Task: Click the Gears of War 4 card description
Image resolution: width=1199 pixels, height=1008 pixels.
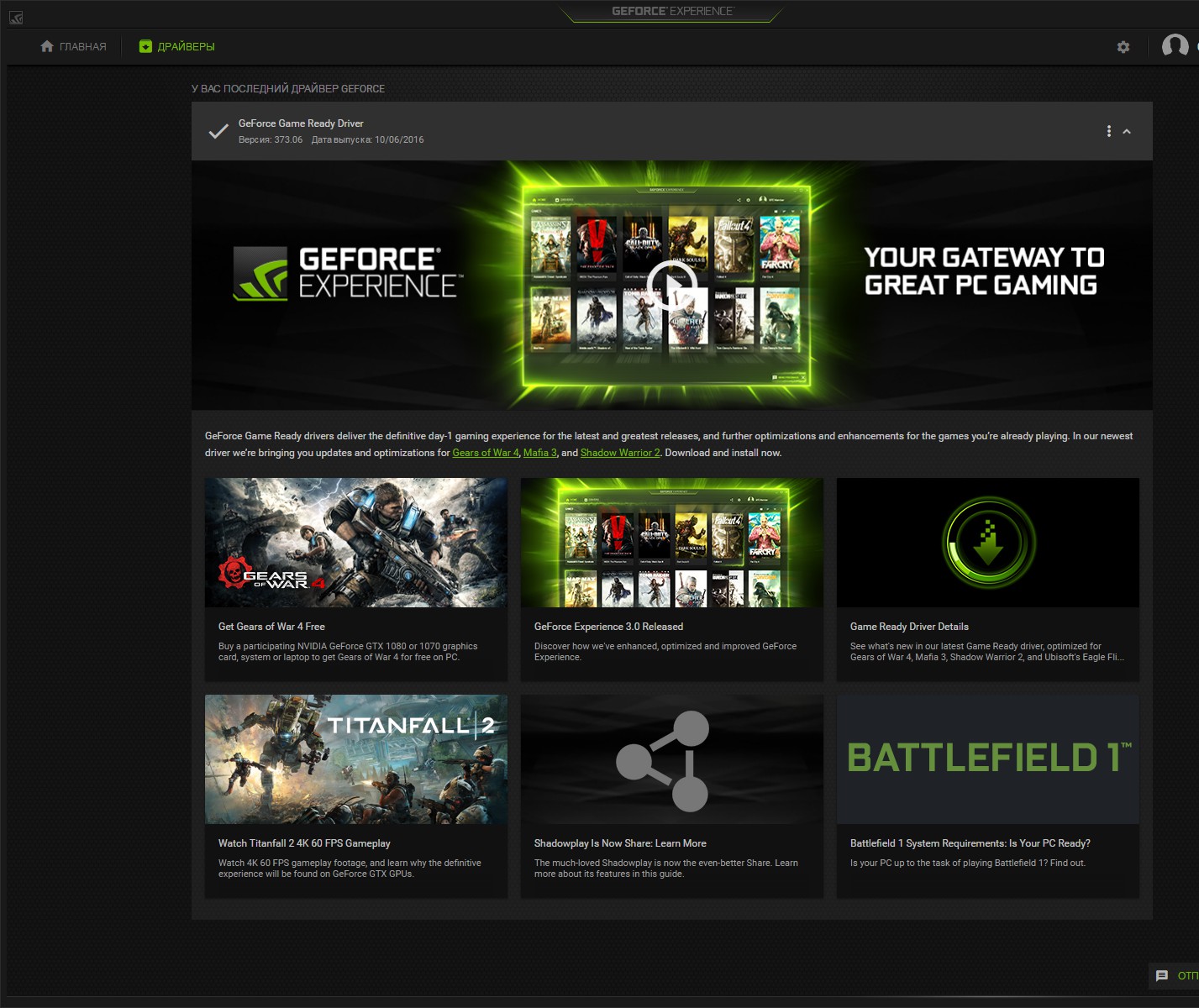Action: click(348, 652)
